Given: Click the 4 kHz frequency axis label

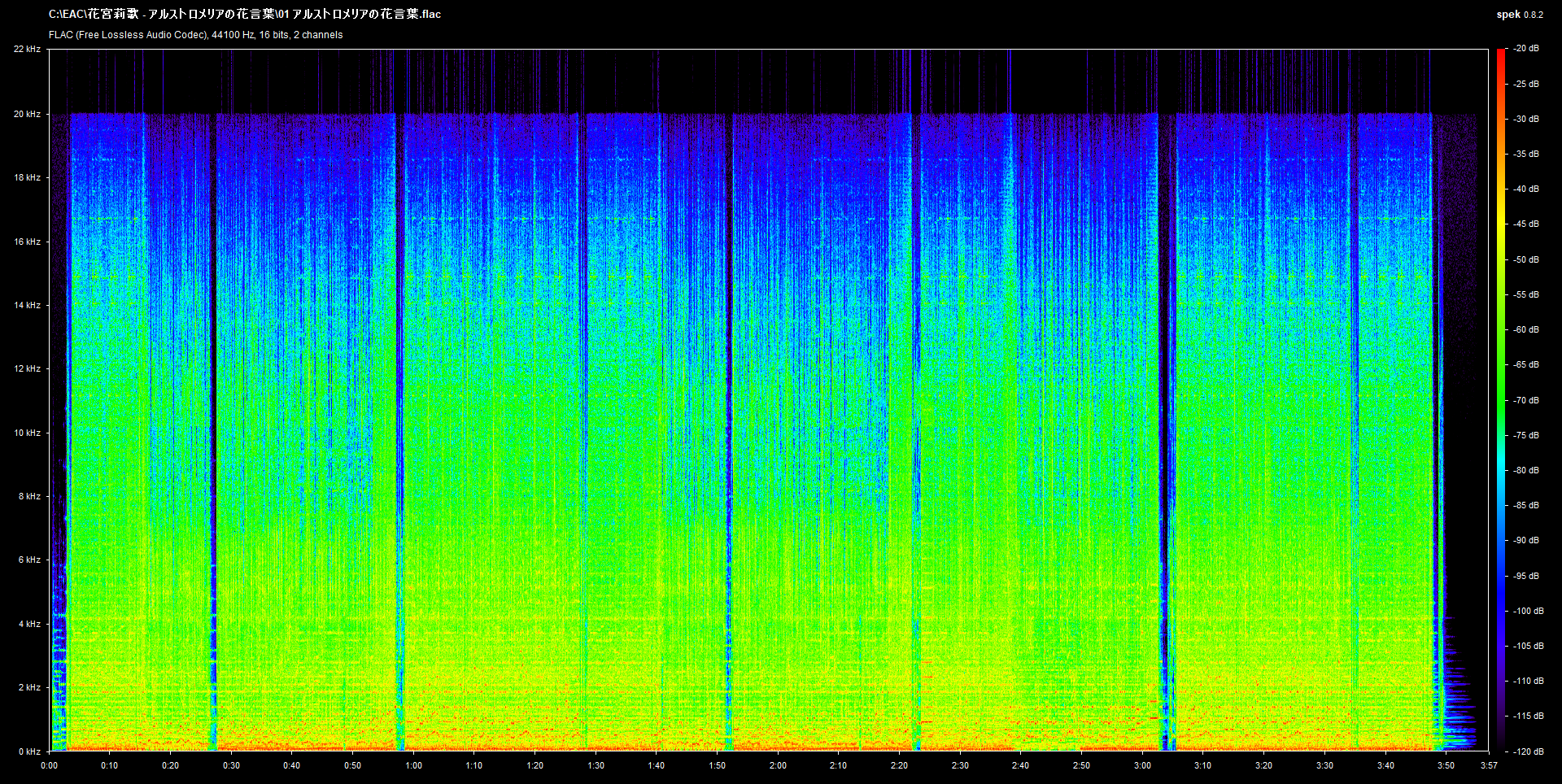Looking at the screenshot, I should pyautogui.click(x=29, y=624).
